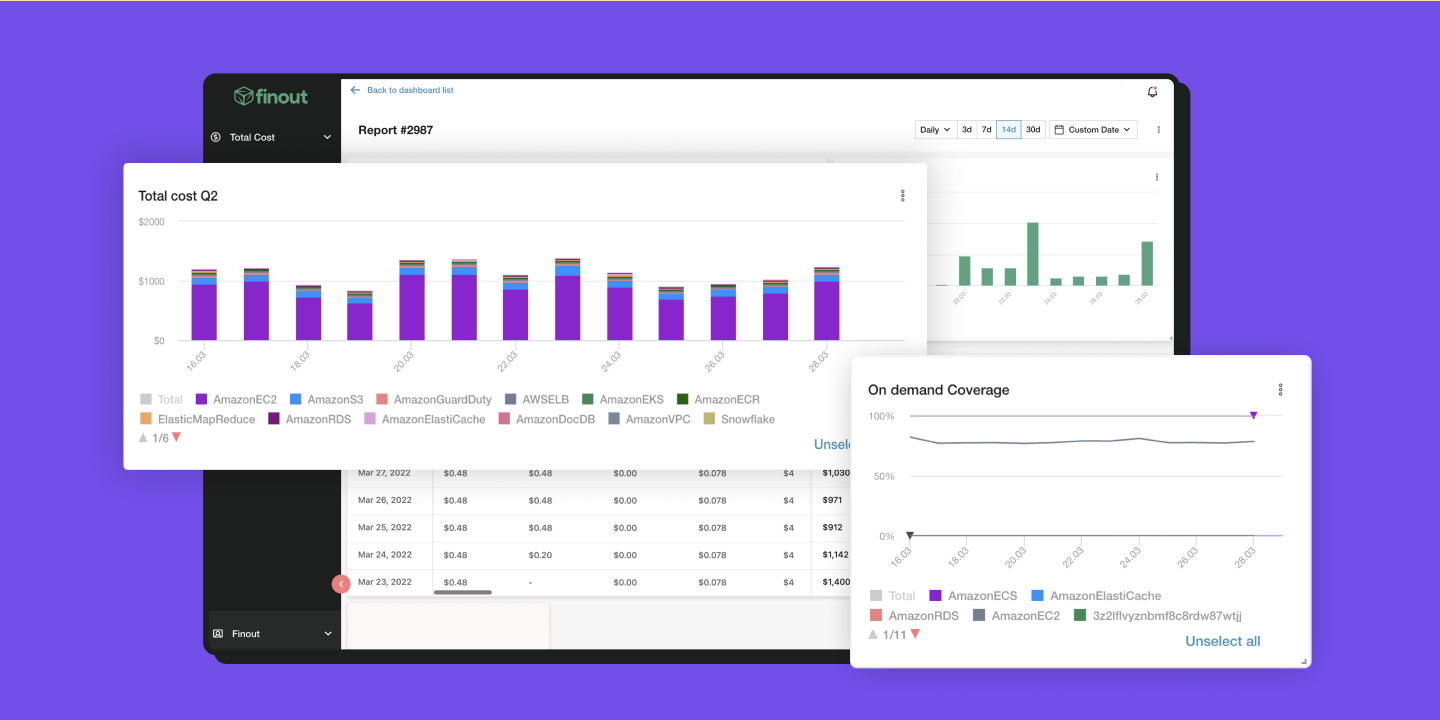Click partially hidden Unselect link in Total cost Q2
Viewport: 1440px width, 720px height.
pyautogui.click(x=833, y=444)
